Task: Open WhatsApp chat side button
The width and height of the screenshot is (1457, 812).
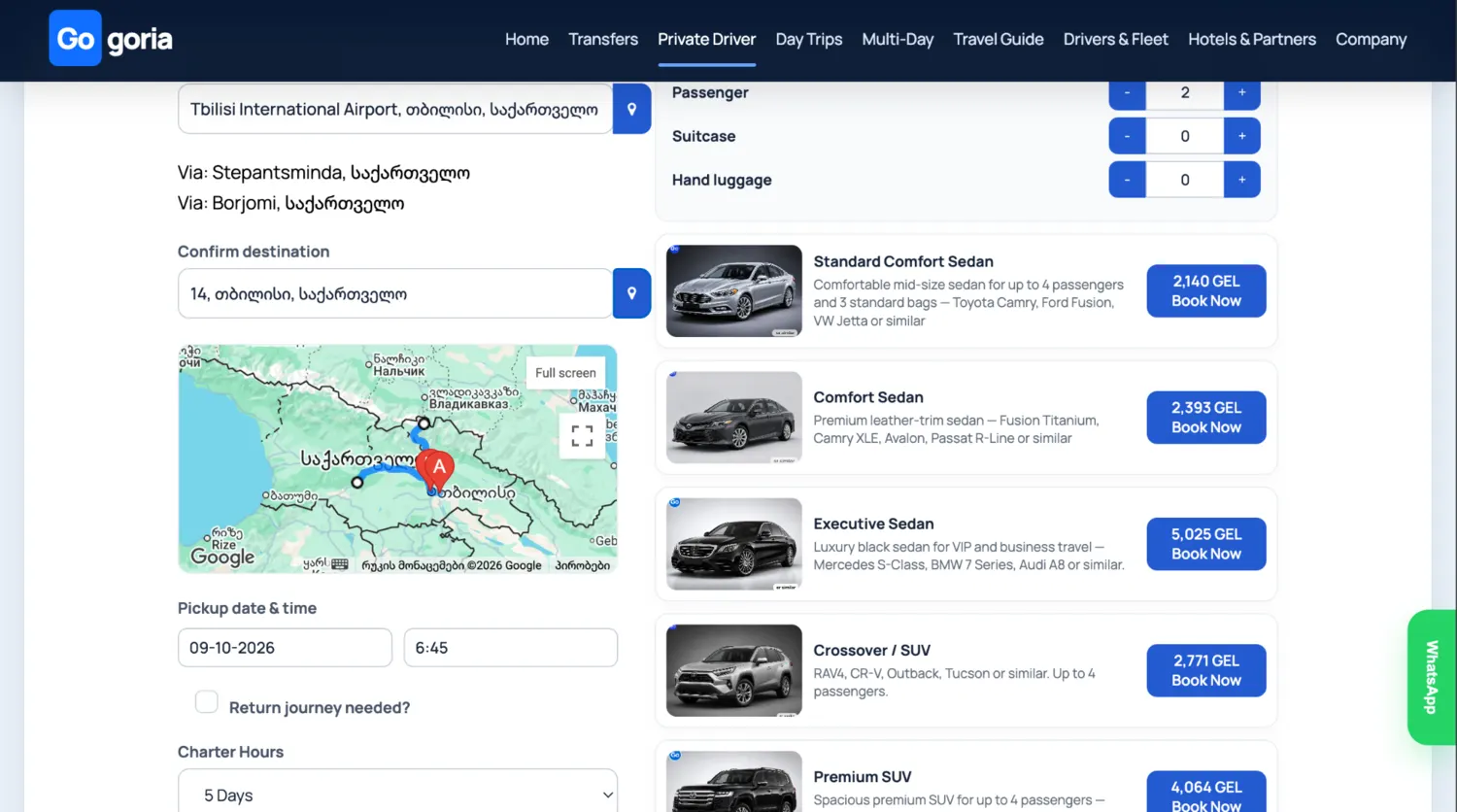Action: click(1432, 677)
